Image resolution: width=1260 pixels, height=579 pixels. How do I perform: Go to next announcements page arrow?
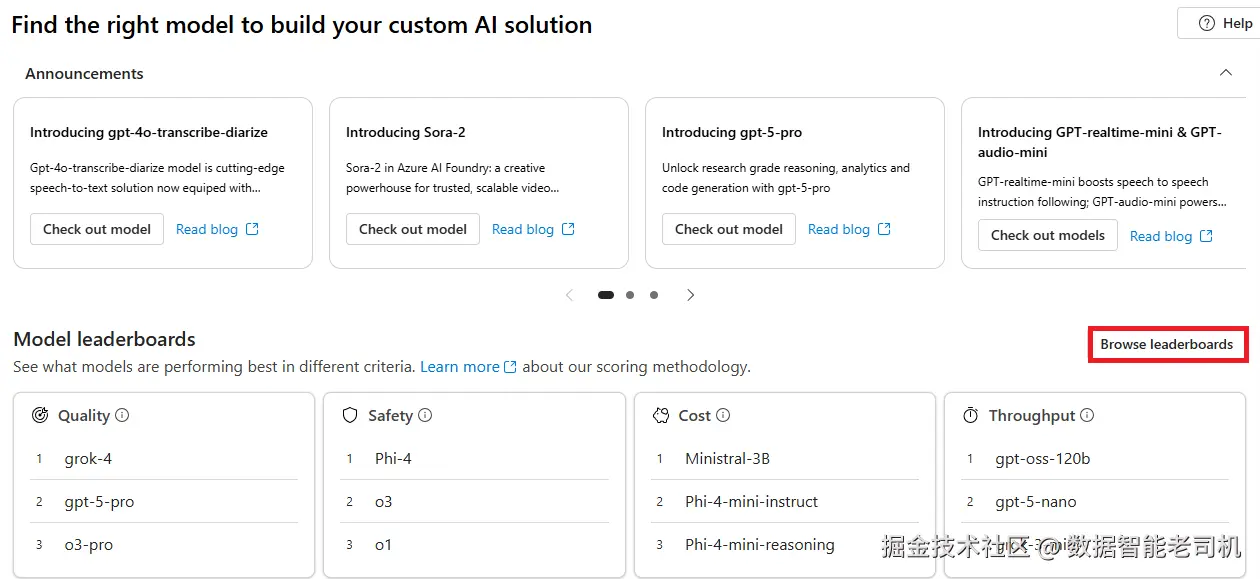pos(690,295)
